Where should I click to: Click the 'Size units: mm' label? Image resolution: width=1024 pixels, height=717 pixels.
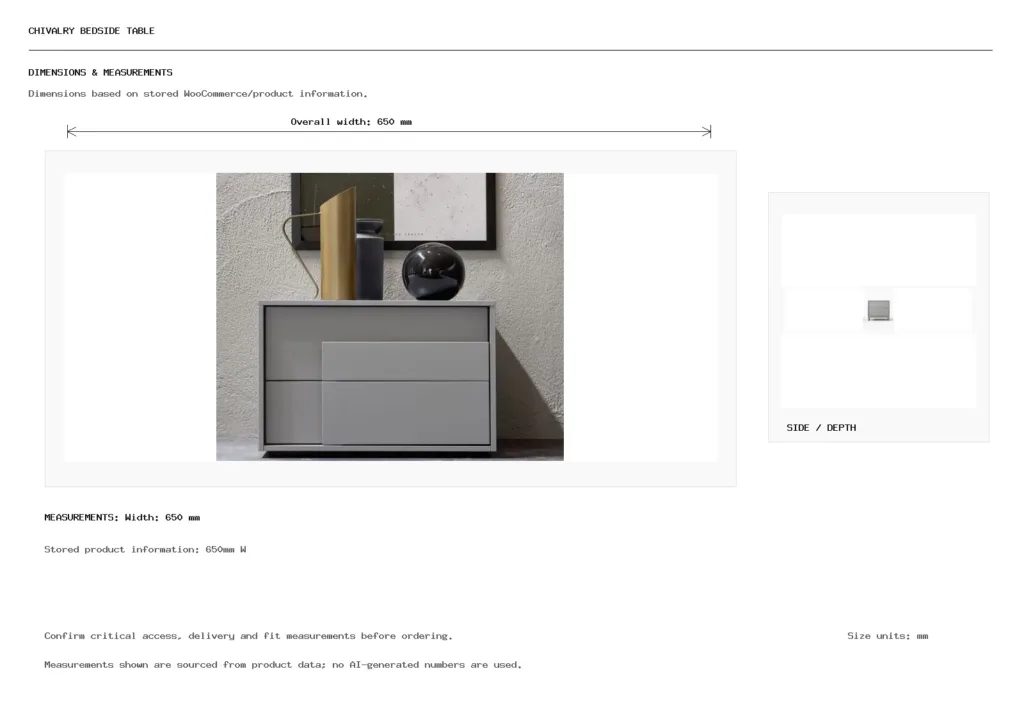tap(888, 635)
